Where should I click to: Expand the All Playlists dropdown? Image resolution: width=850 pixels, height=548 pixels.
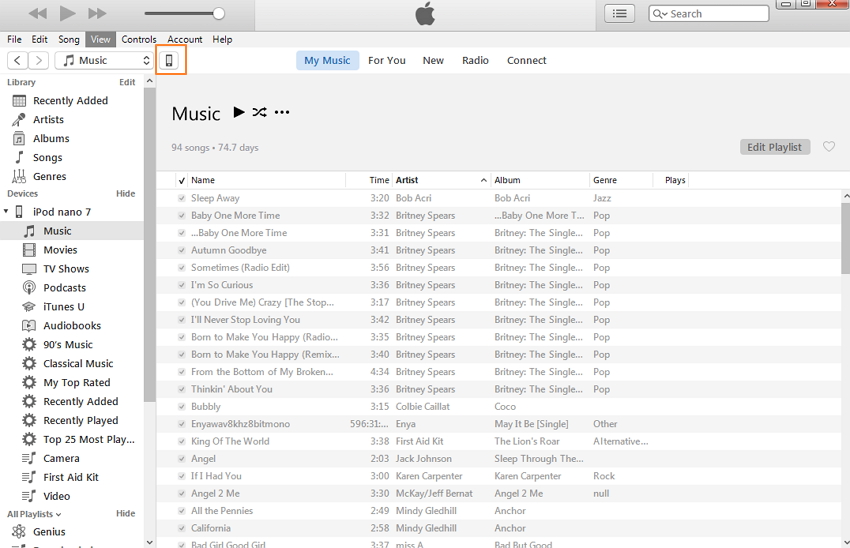pyautogui.click(x=34, y=514)
